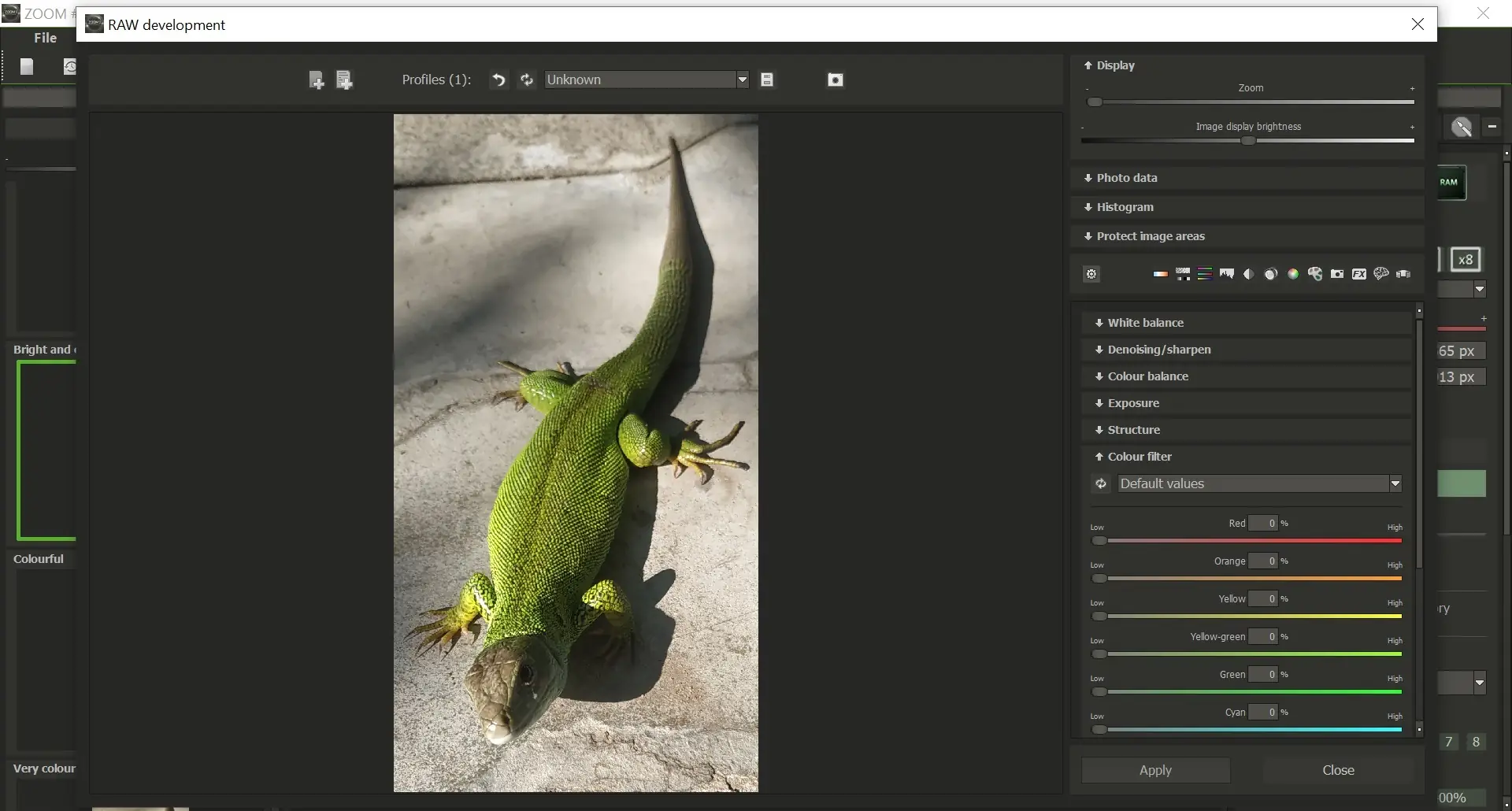Viewport: 1512px width, 811px height.
Task: Click the Close button at bottom right
Action: click(x=1338, y=770)
